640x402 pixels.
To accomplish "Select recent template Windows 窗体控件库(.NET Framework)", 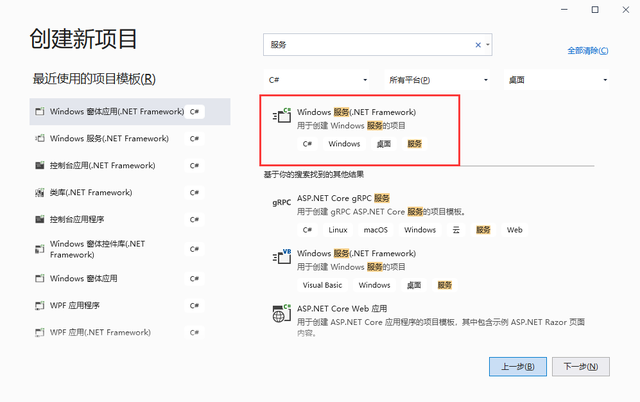I will pos(130,249).
